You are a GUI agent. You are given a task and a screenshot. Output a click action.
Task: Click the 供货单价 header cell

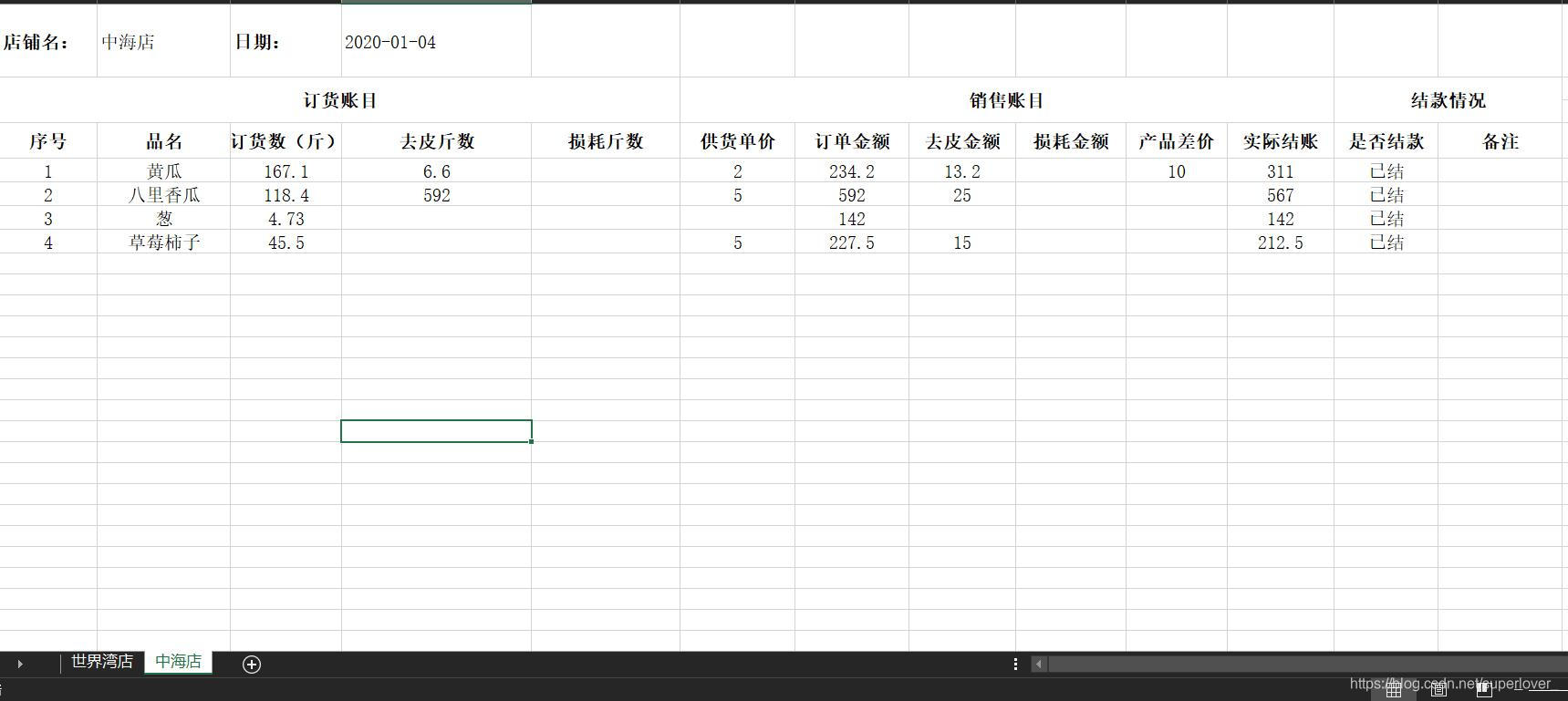click(737, 141)
